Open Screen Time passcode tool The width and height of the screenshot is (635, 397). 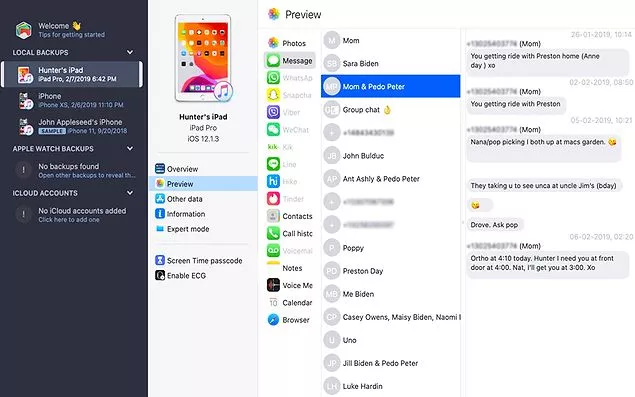click(x=202, y=260)
